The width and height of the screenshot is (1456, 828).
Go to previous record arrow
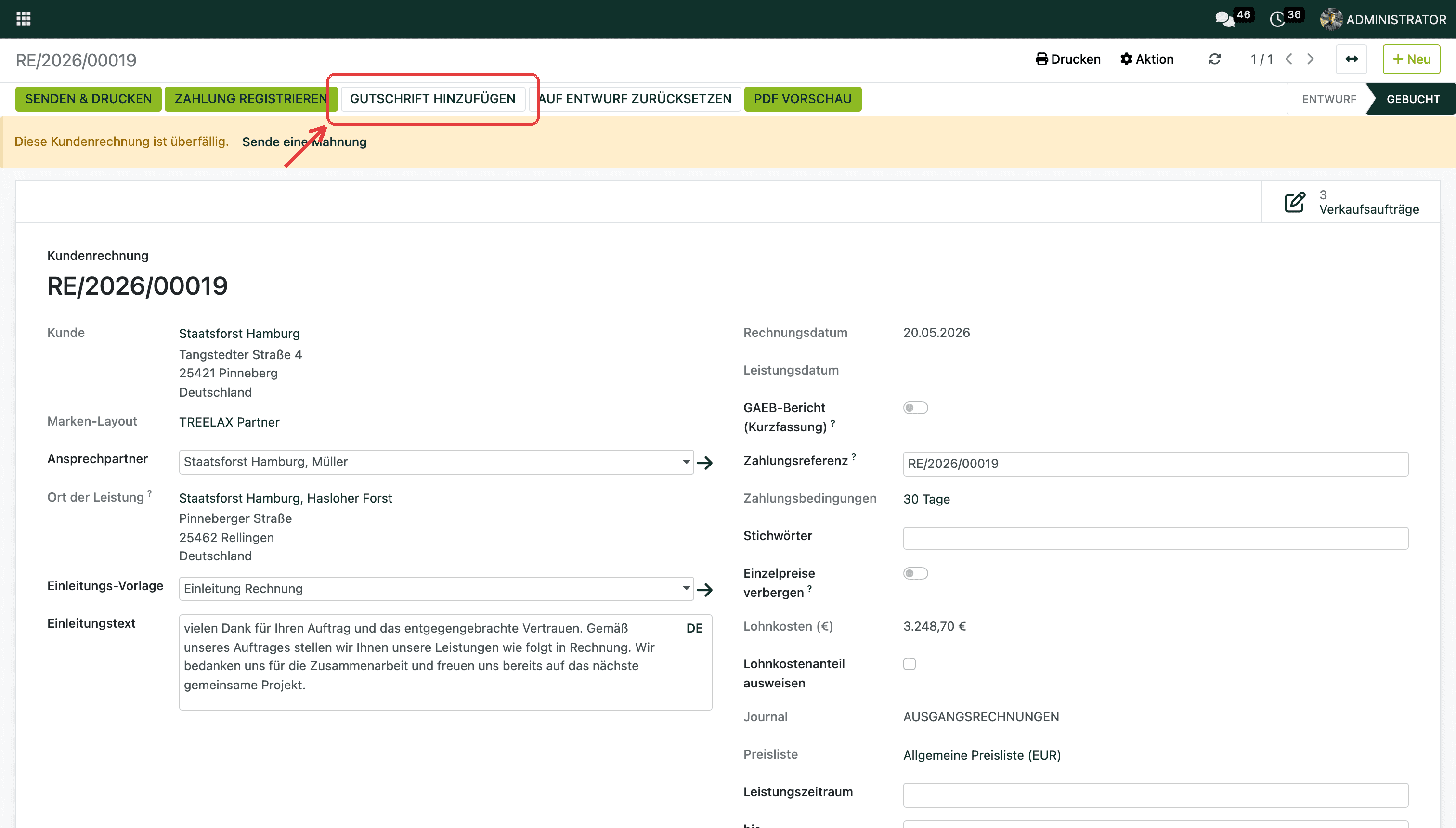pos(1289,59)
